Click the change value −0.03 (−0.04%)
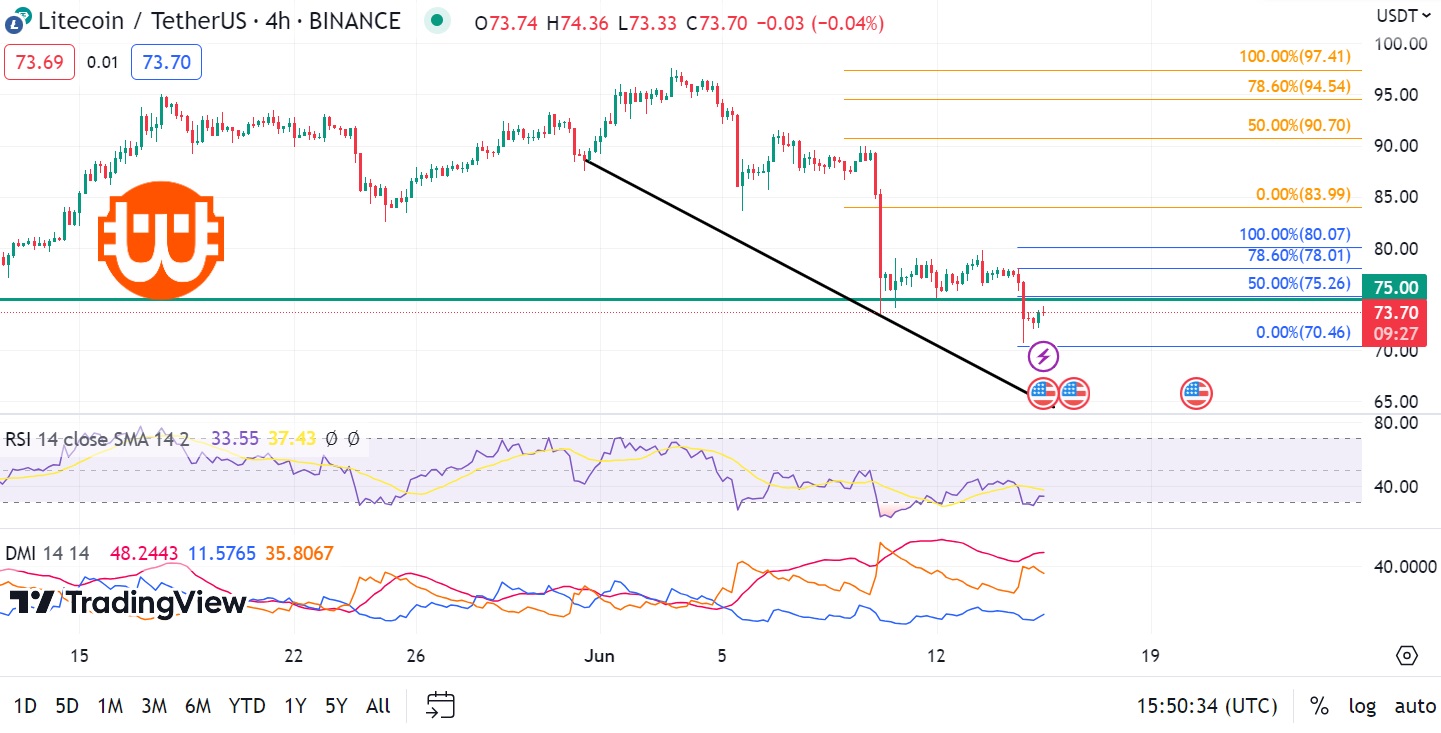This screenshot has width=1441, height=733. click(819, 22)
